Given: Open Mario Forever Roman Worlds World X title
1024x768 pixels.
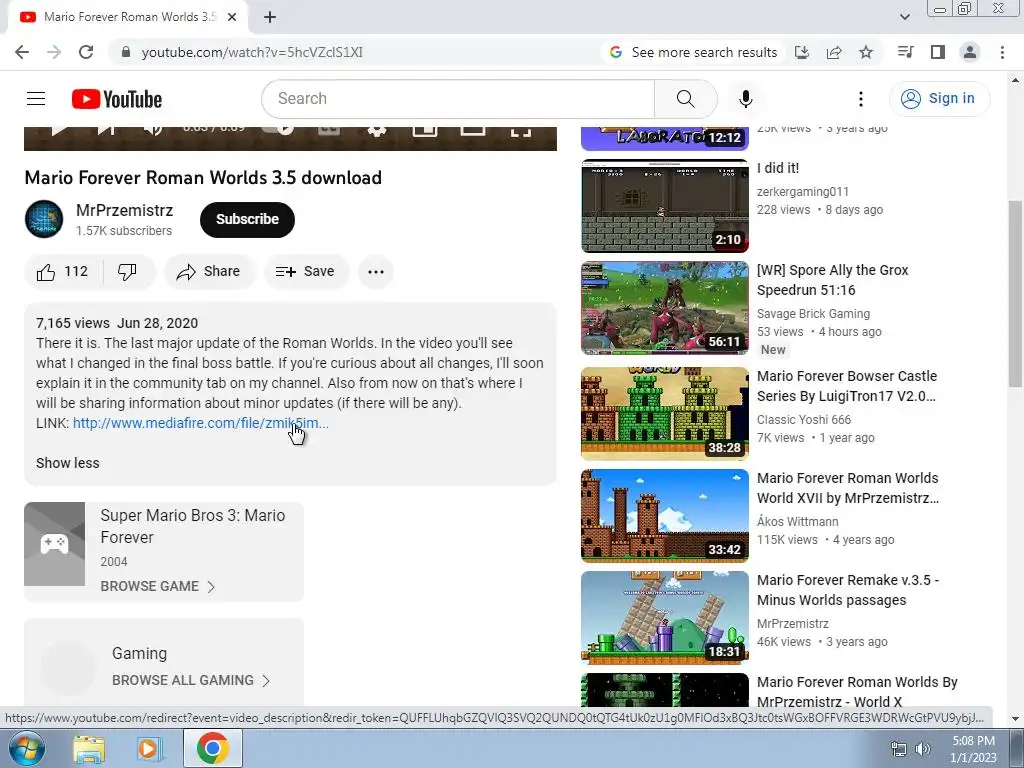Looking at the screenshot, I should [857, 692].
